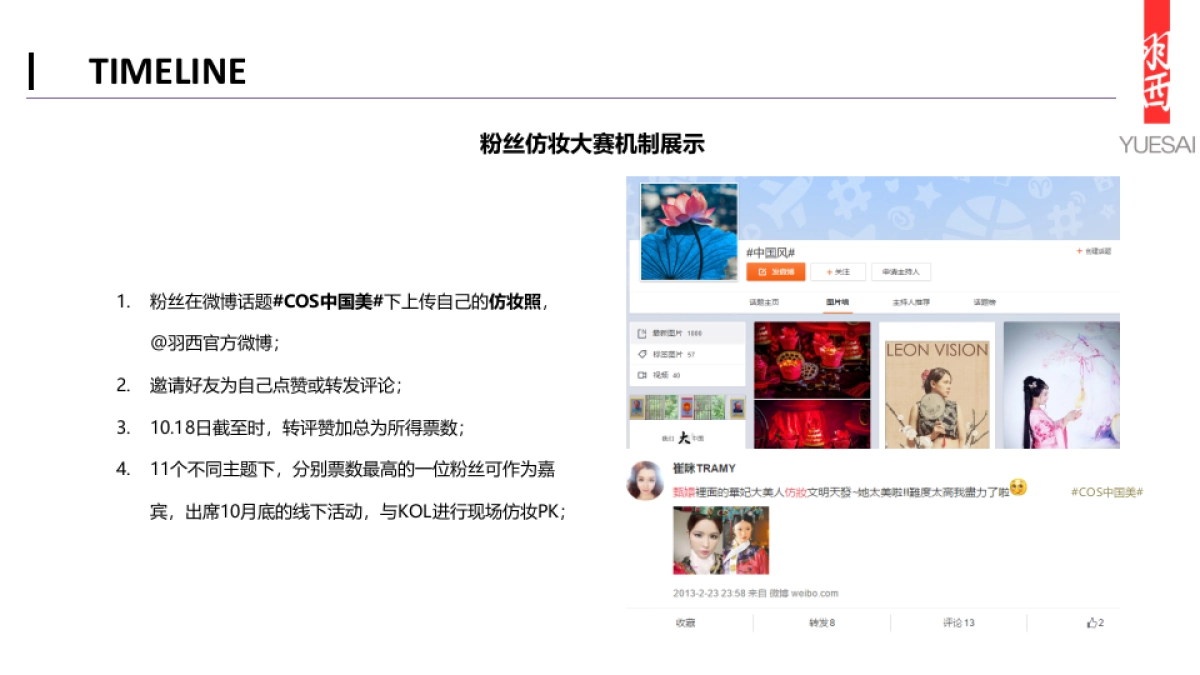Open the 话题榜 tab
The width and height of the screenshot is (1200, 675).
coord(984,302)
